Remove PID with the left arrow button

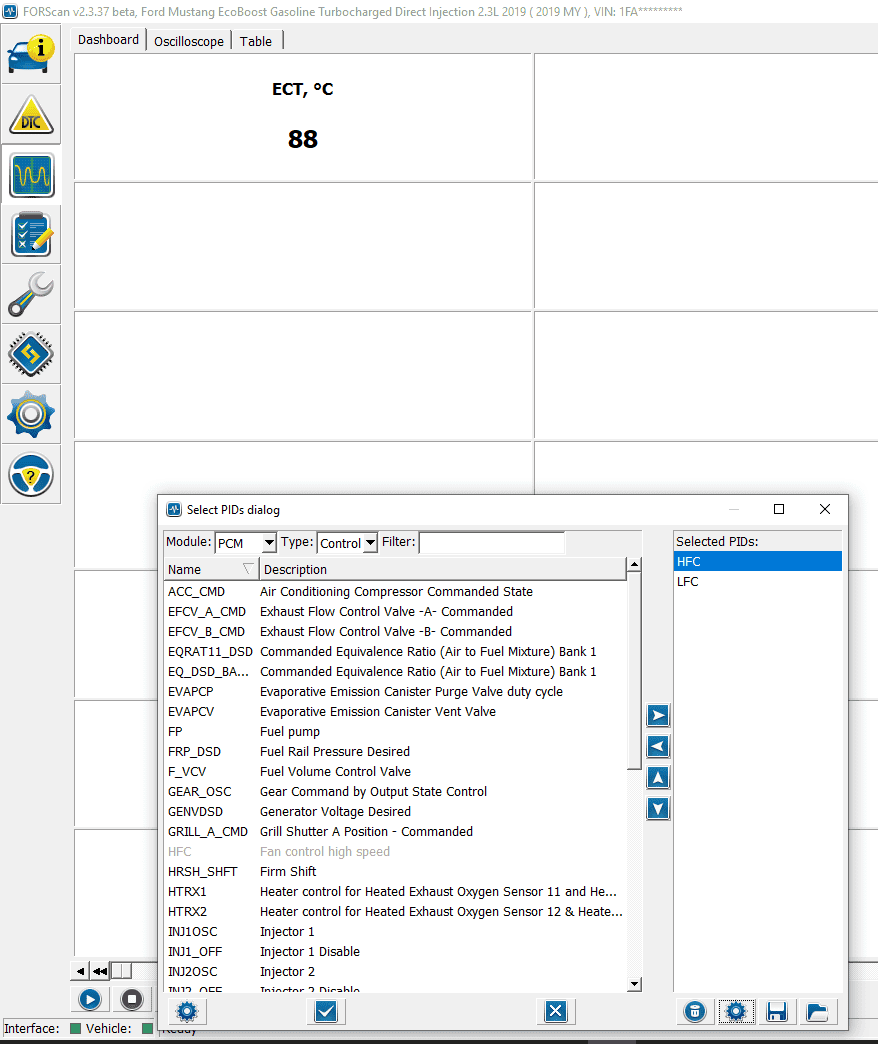coord(658,746)
